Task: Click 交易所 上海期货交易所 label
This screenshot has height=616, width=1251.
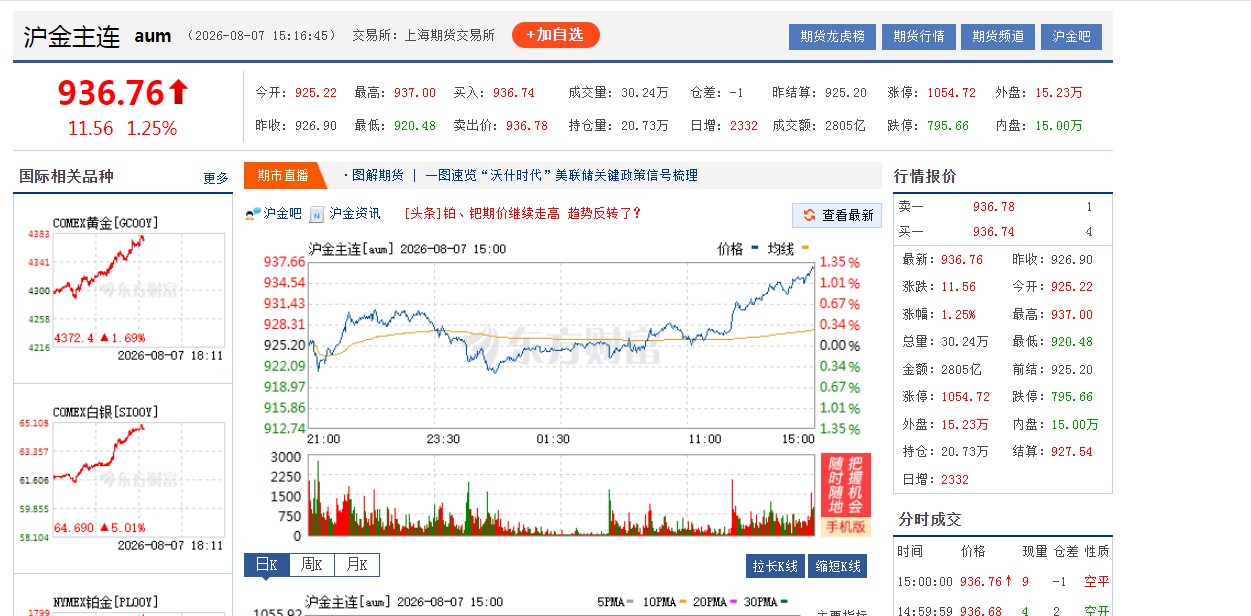Action: (x=423, y=35)
